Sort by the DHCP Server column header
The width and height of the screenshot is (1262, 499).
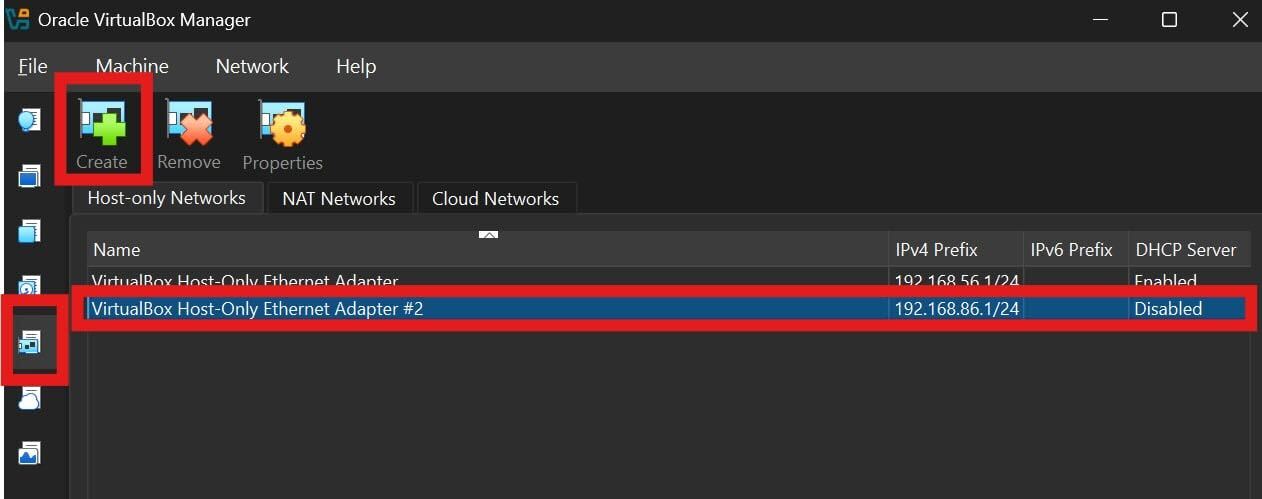1185,250
